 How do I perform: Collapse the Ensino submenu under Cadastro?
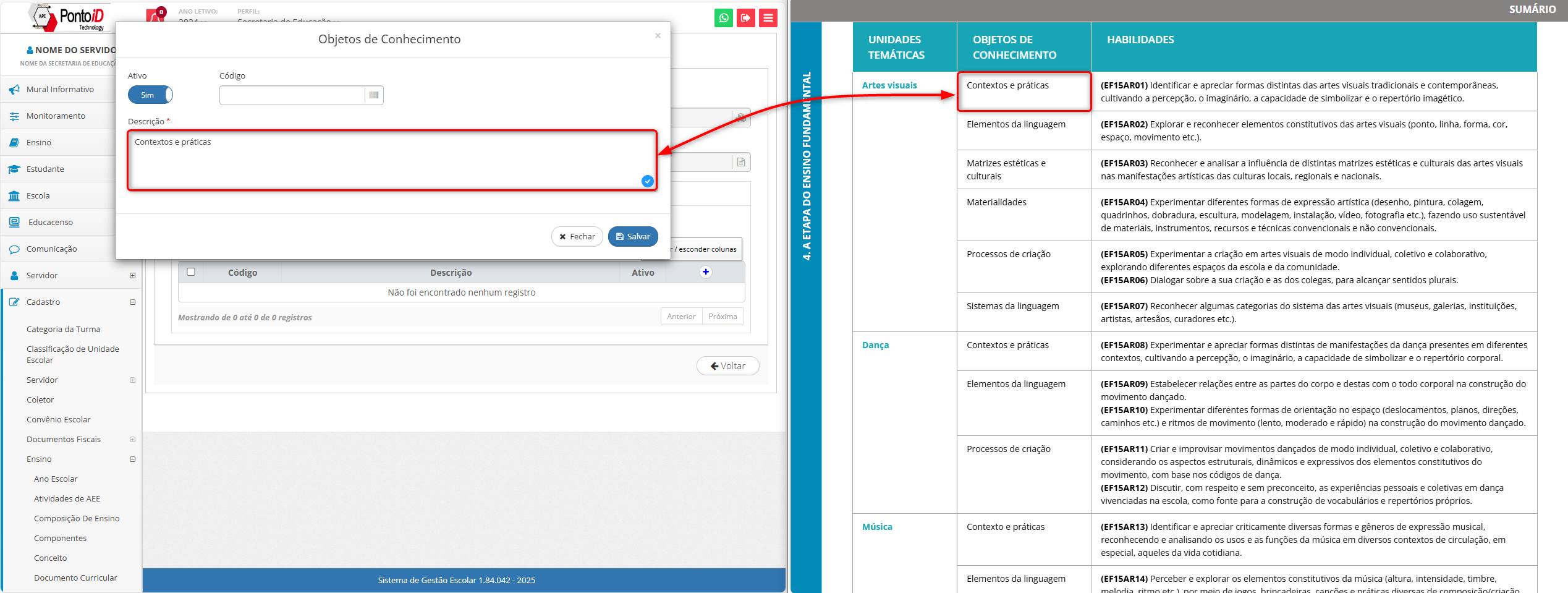pos(132,459)
